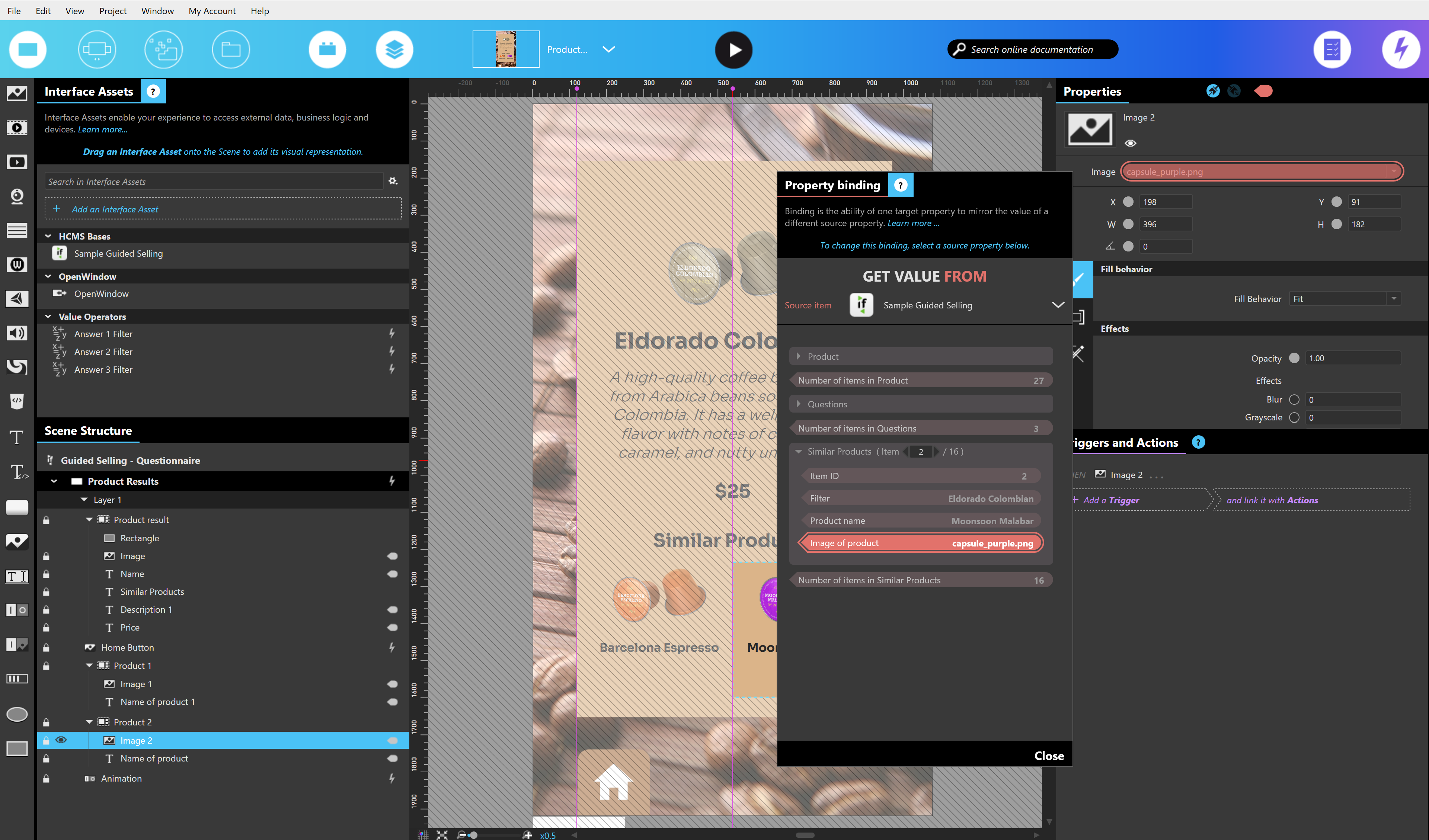Open the Devices toolbar icon
Image resolution: width=1429 pixels, height=840 pixels.
[97, 49]
